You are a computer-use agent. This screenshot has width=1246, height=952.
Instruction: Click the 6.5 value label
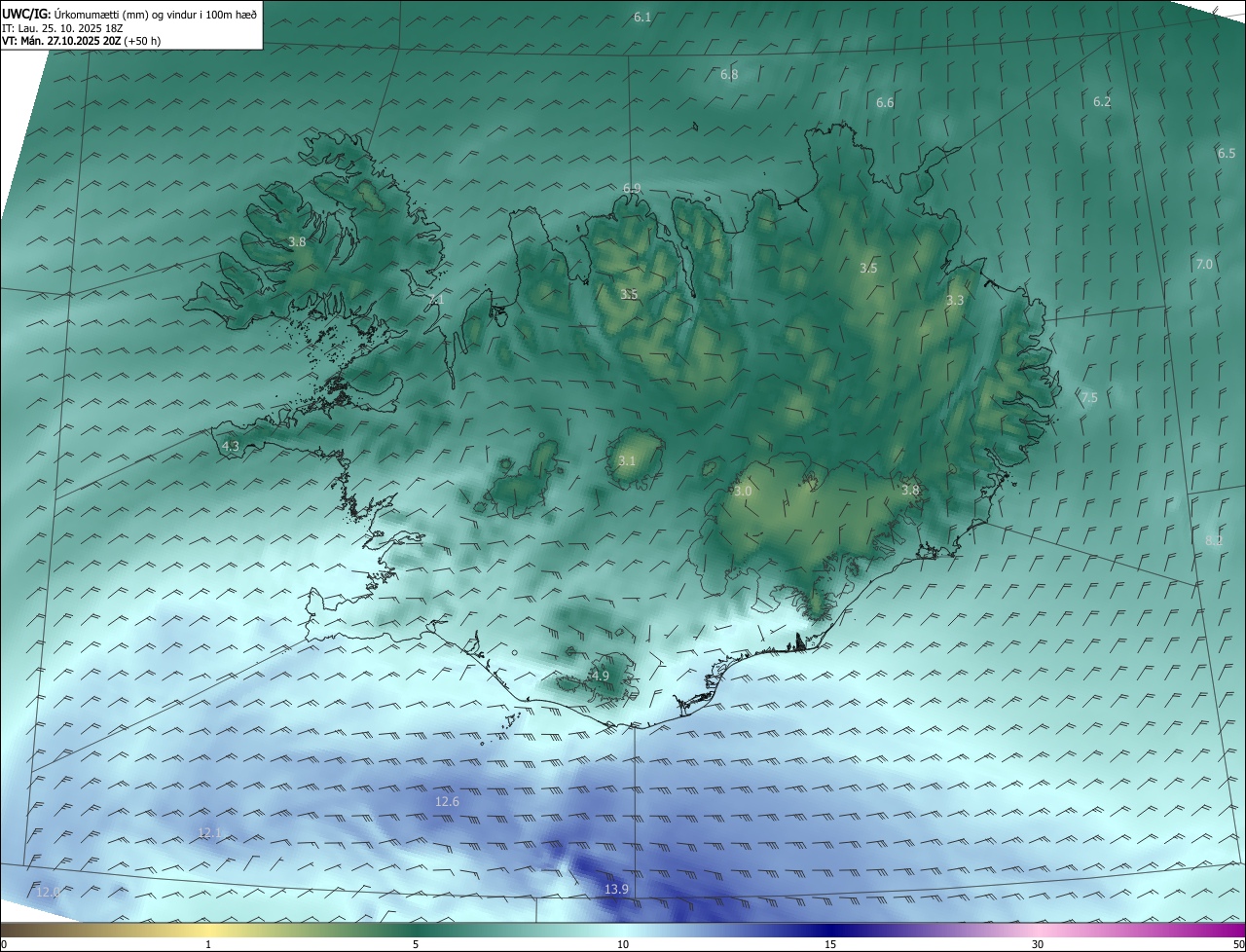tap(1226, 154)
